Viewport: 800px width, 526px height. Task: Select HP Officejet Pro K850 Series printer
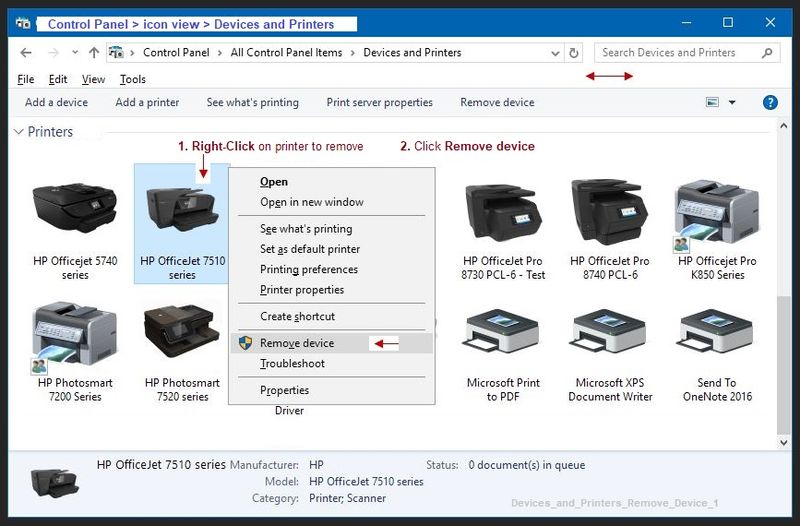pos(717,214)
